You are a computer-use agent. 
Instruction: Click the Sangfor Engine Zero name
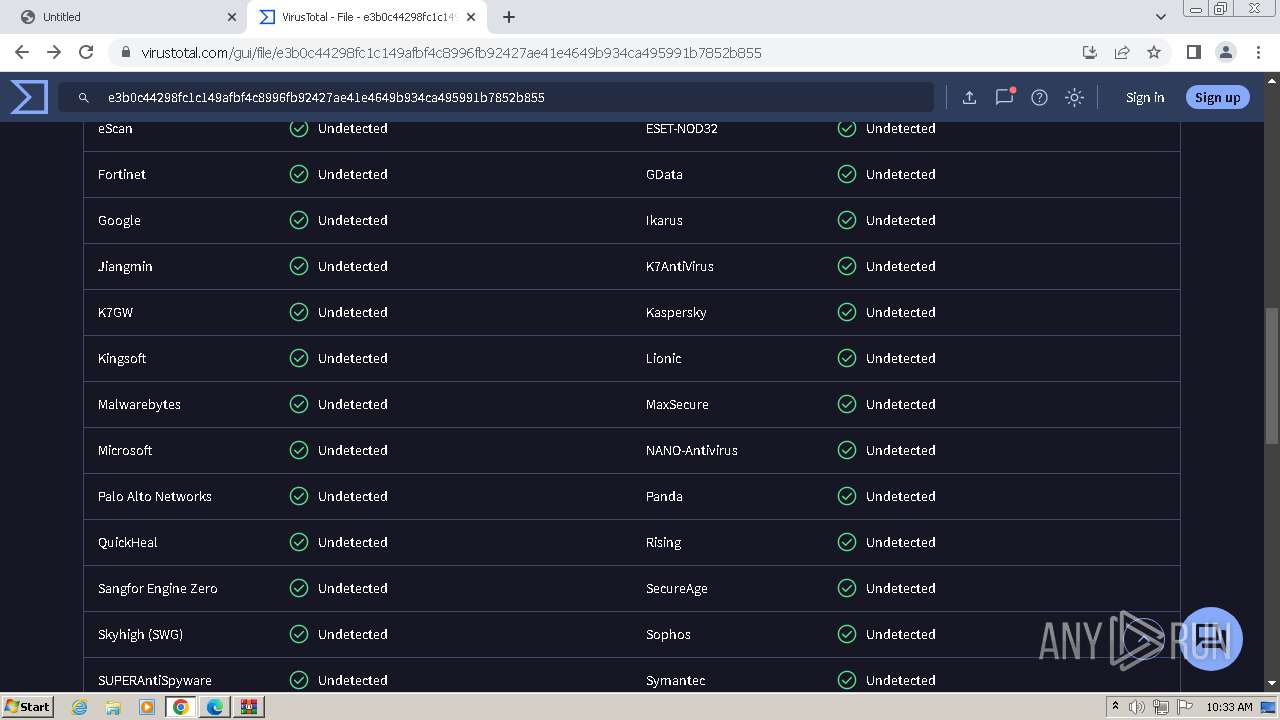coord(158,588)
